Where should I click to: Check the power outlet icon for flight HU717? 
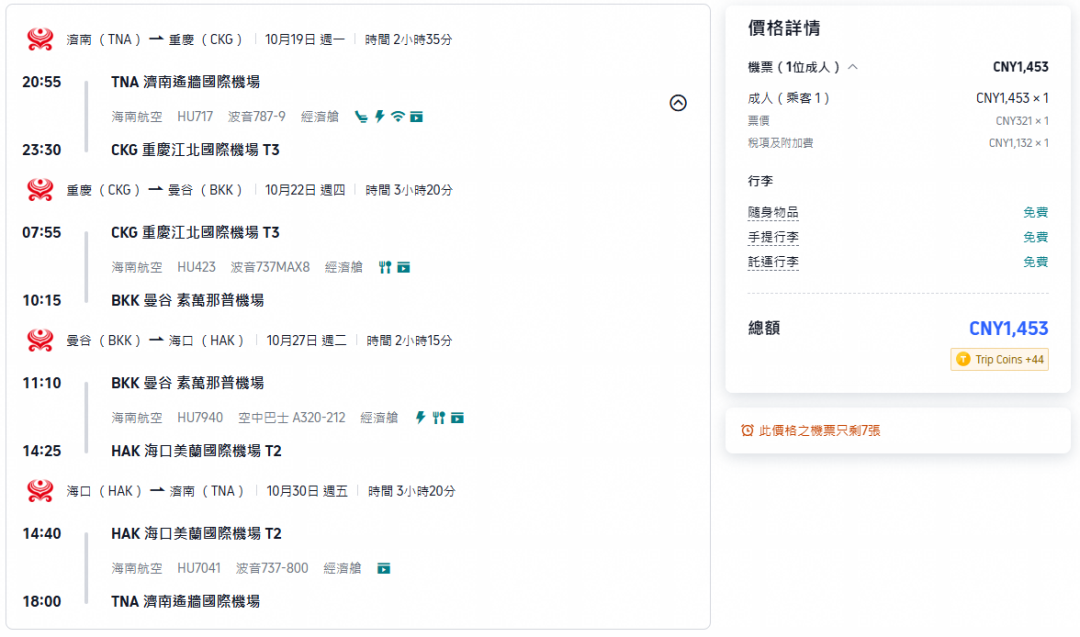click(x=380, y=116)
